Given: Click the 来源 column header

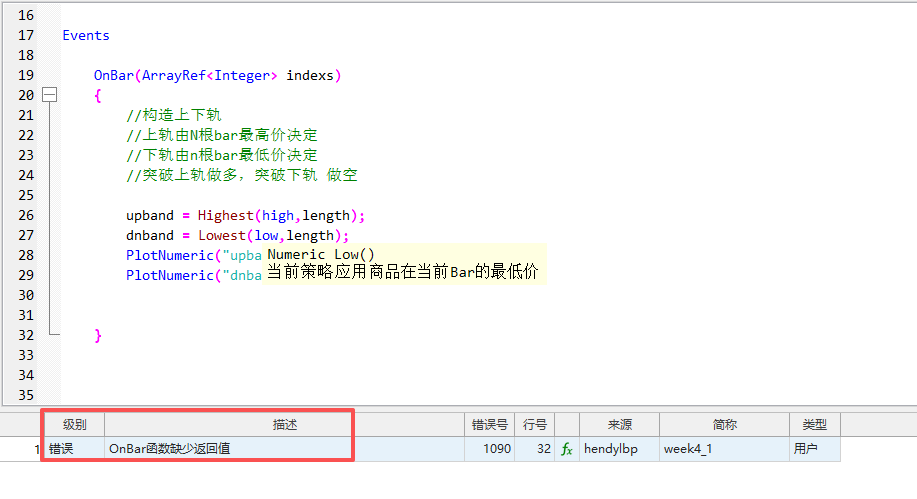Looking at the screenshot, I should (x=619, y=425).
